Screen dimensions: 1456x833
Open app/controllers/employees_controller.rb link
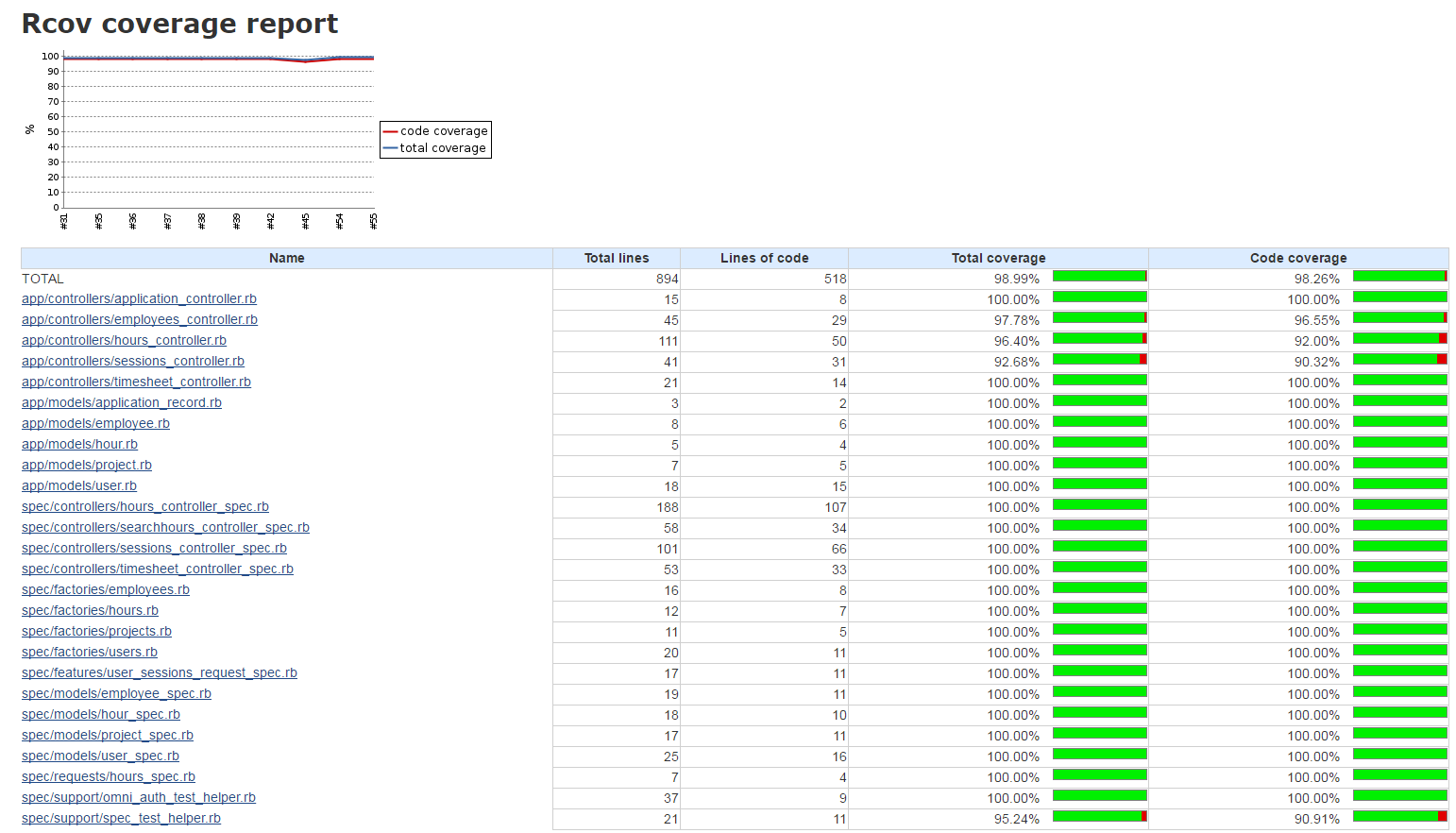(x=140, y=320)
